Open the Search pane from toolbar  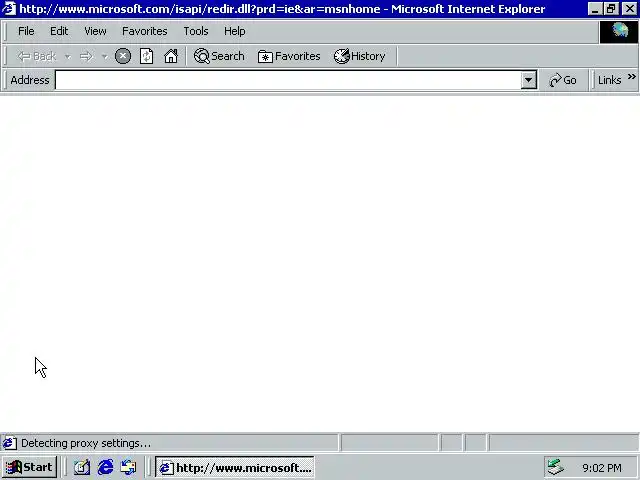[219, 56]
